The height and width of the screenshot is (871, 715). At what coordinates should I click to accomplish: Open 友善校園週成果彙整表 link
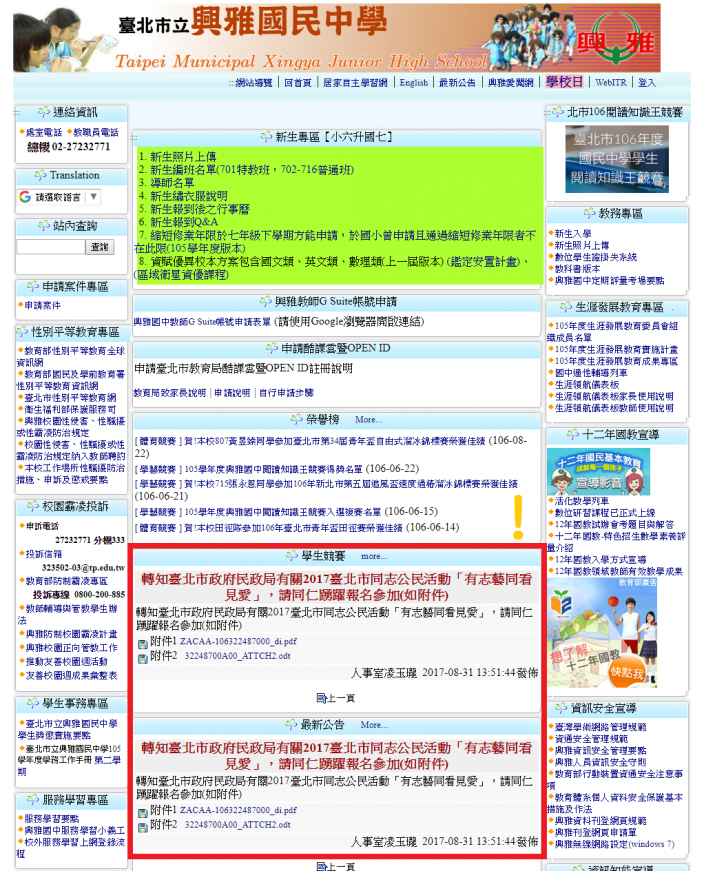71,675
